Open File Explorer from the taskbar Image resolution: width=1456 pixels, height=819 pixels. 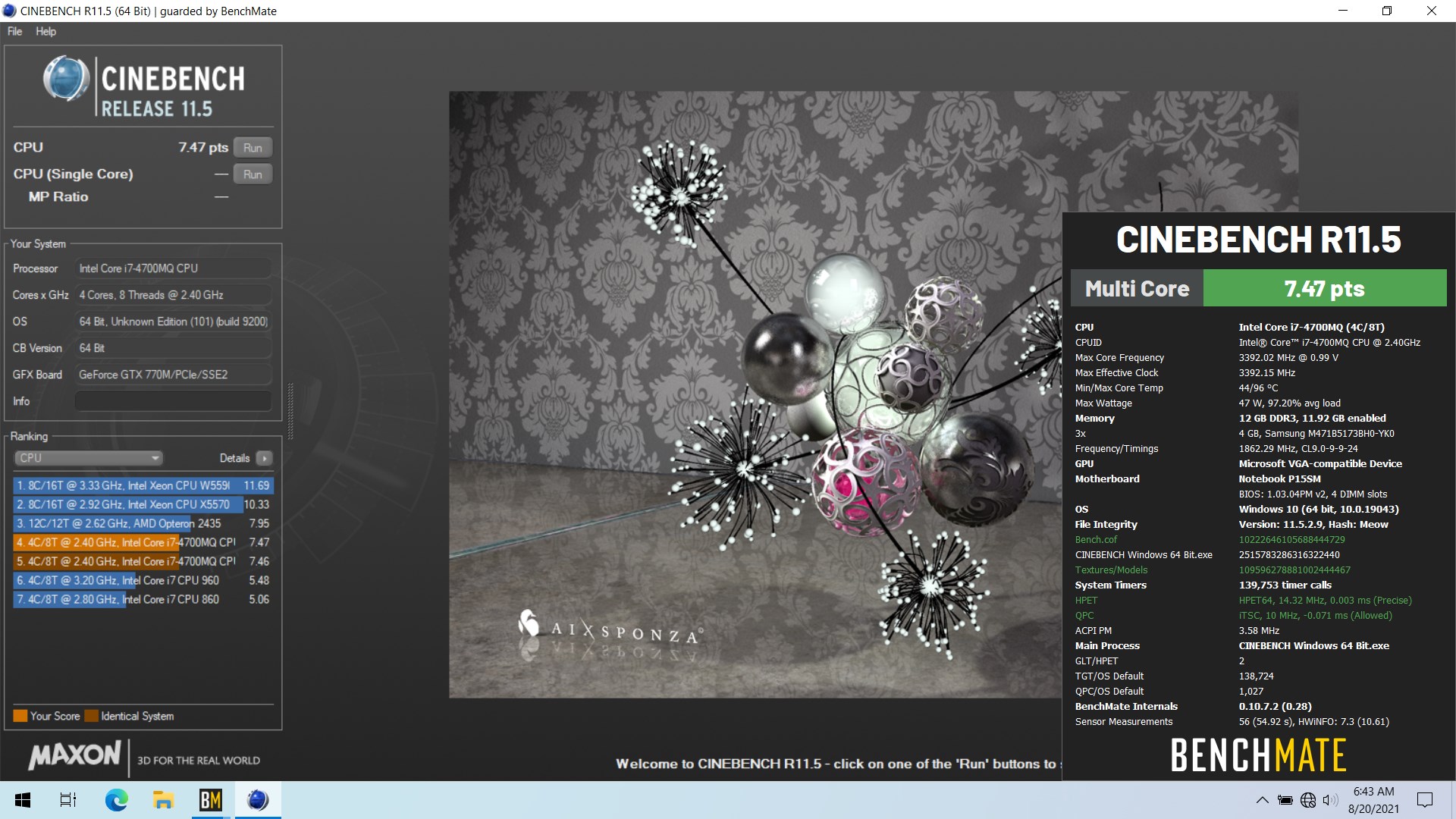(163, 800)
